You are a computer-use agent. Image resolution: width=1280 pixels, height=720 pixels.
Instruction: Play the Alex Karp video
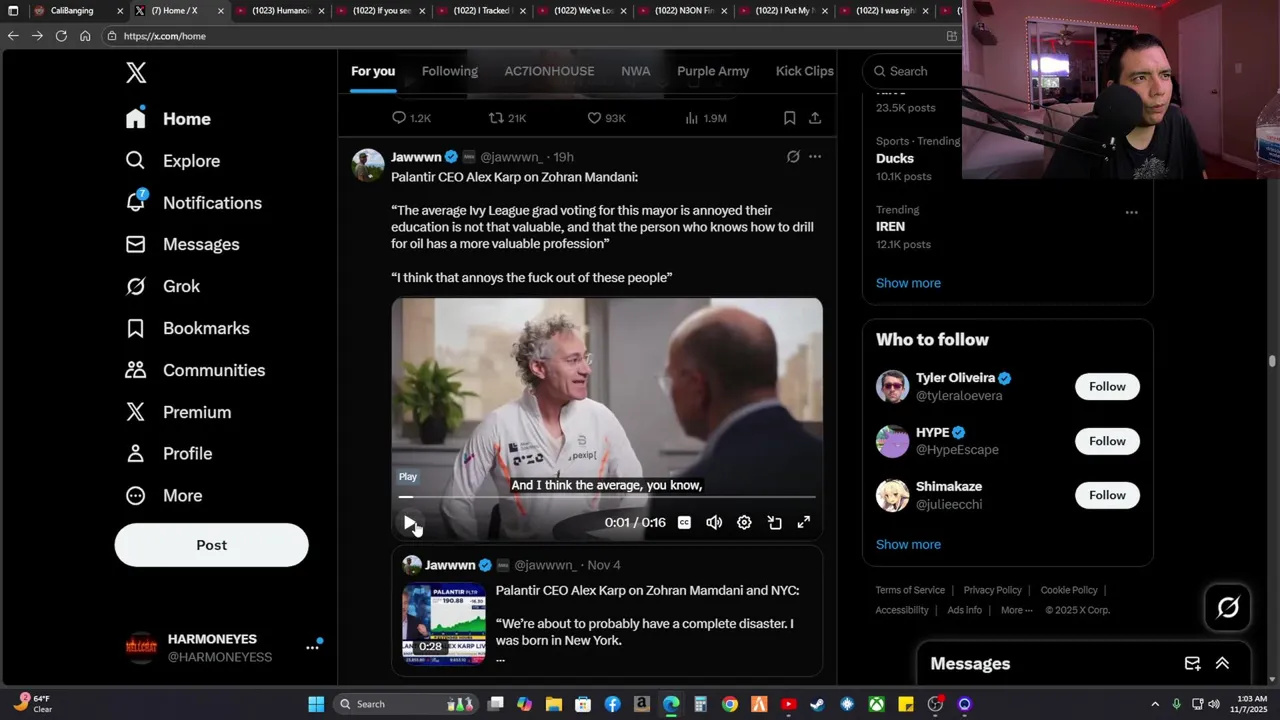pos(409,523)
